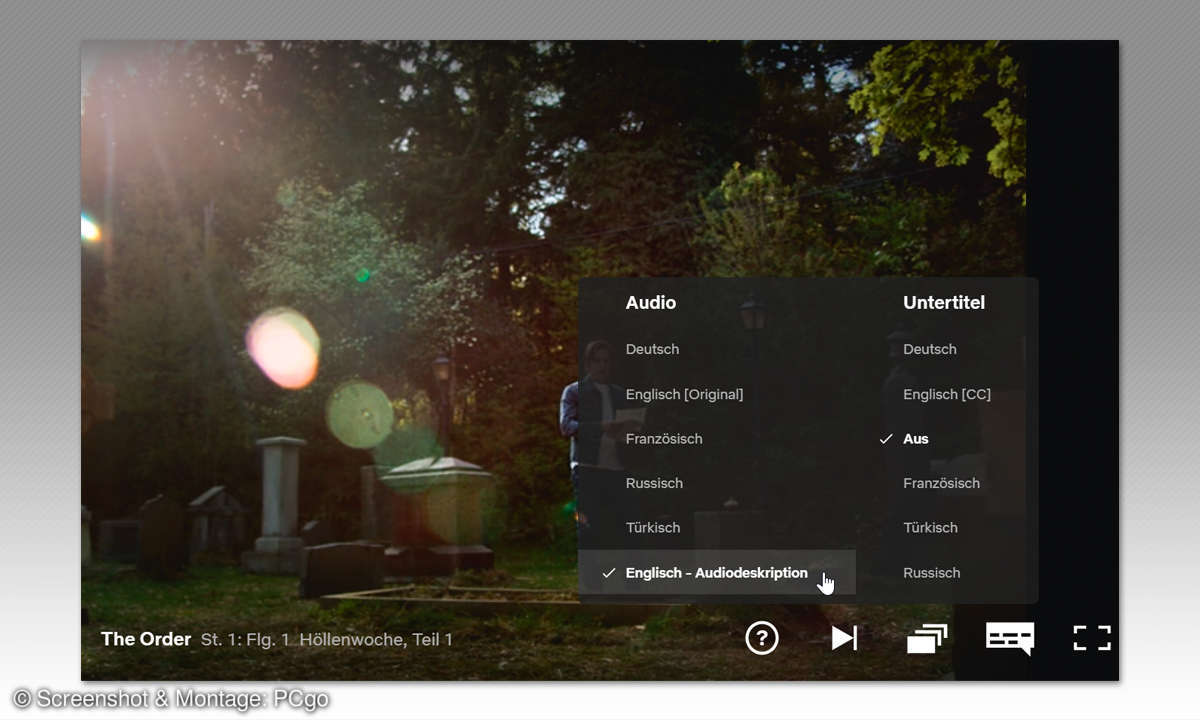Skip to next episode
This screenshot has height=720, width=1200.
coord(845,638)
